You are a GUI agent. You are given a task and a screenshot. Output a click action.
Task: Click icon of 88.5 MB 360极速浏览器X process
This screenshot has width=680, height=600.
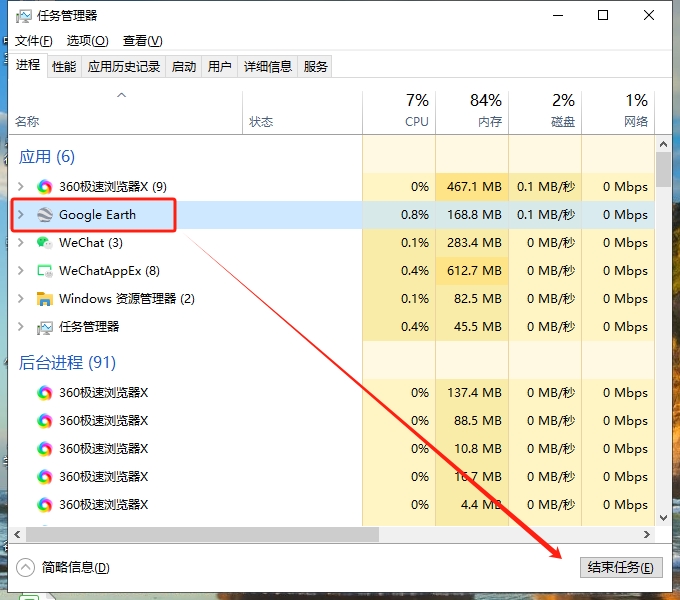[44, 421]
